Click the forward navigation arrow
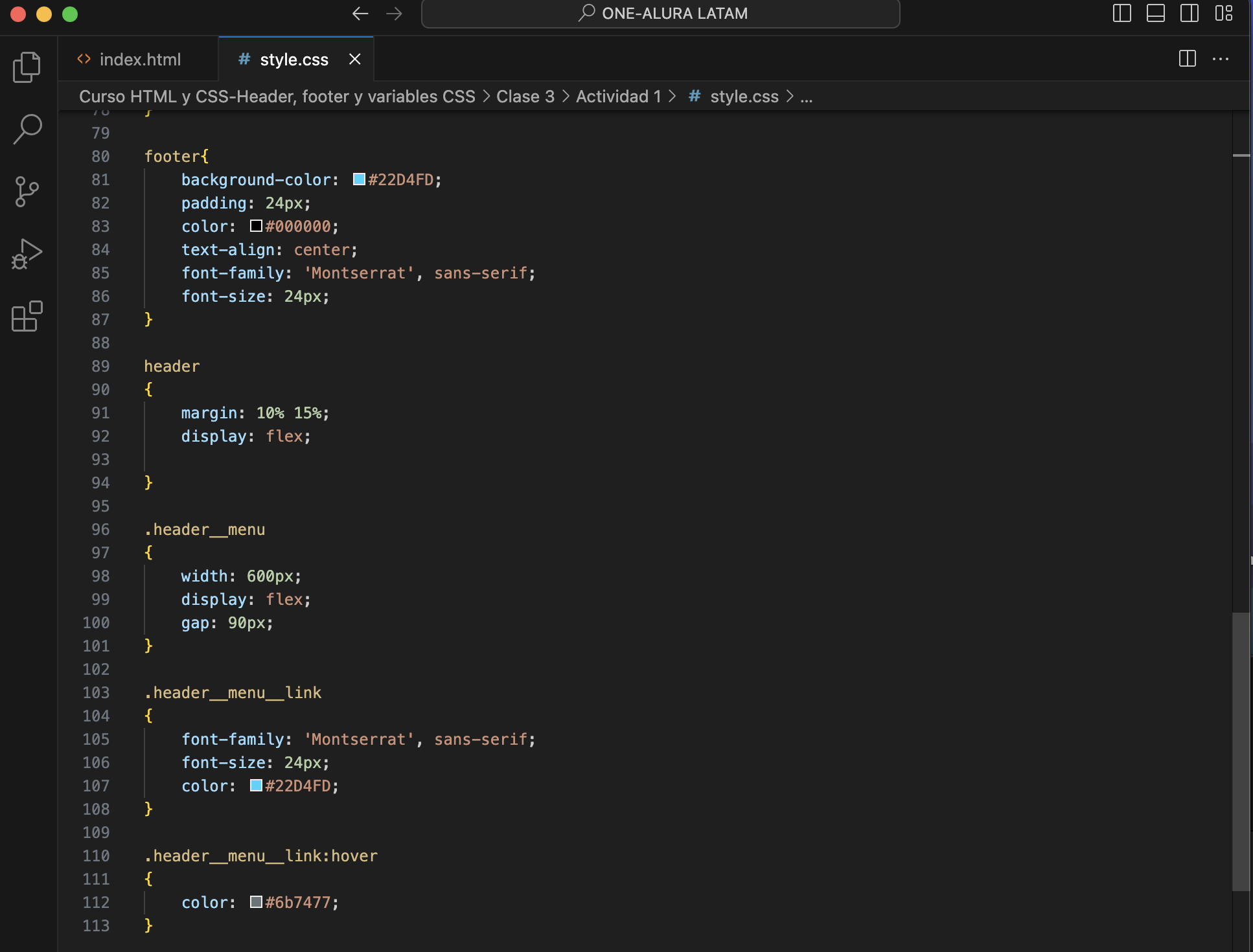The height and width of the screenshot is (952, 1253). point(395,13)
